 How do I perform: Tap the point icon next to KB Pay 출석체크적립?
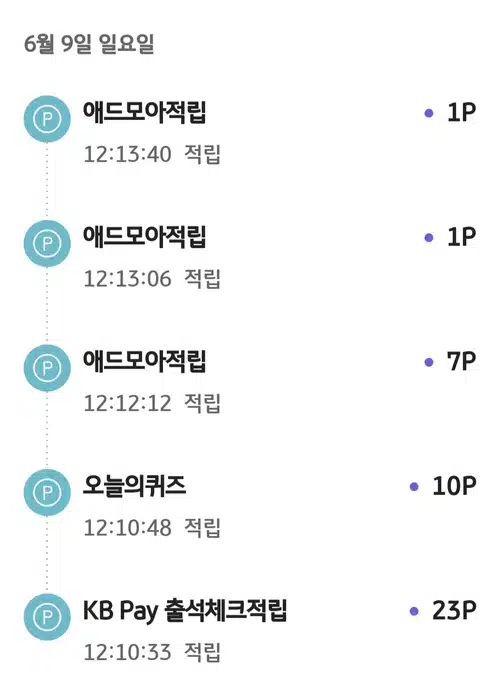point(47,617)
